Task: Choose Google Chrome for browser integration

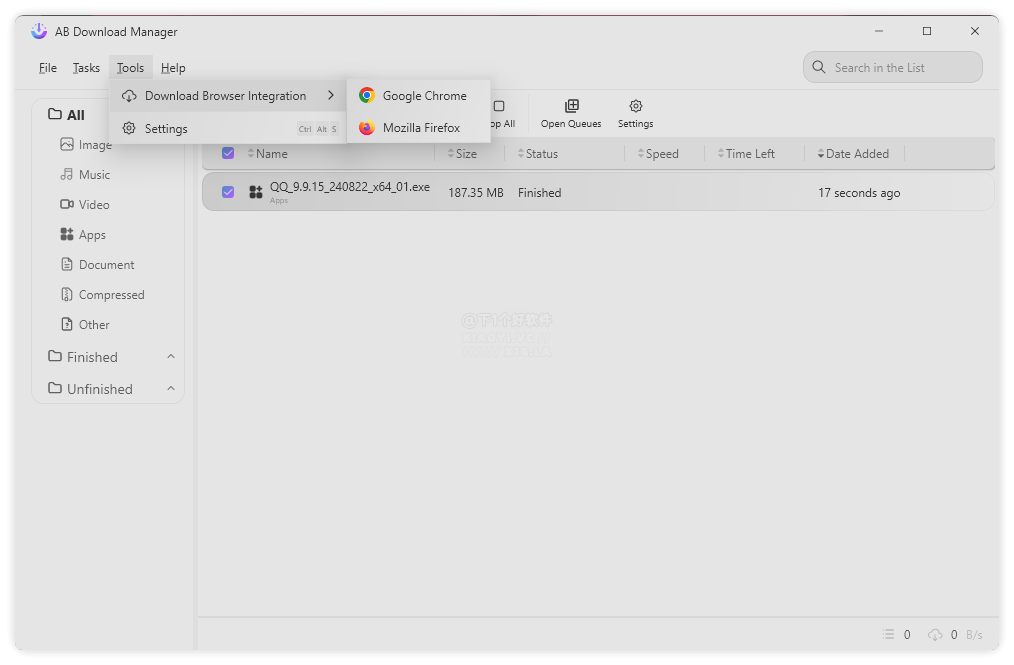Action: (x=417, y=95)
